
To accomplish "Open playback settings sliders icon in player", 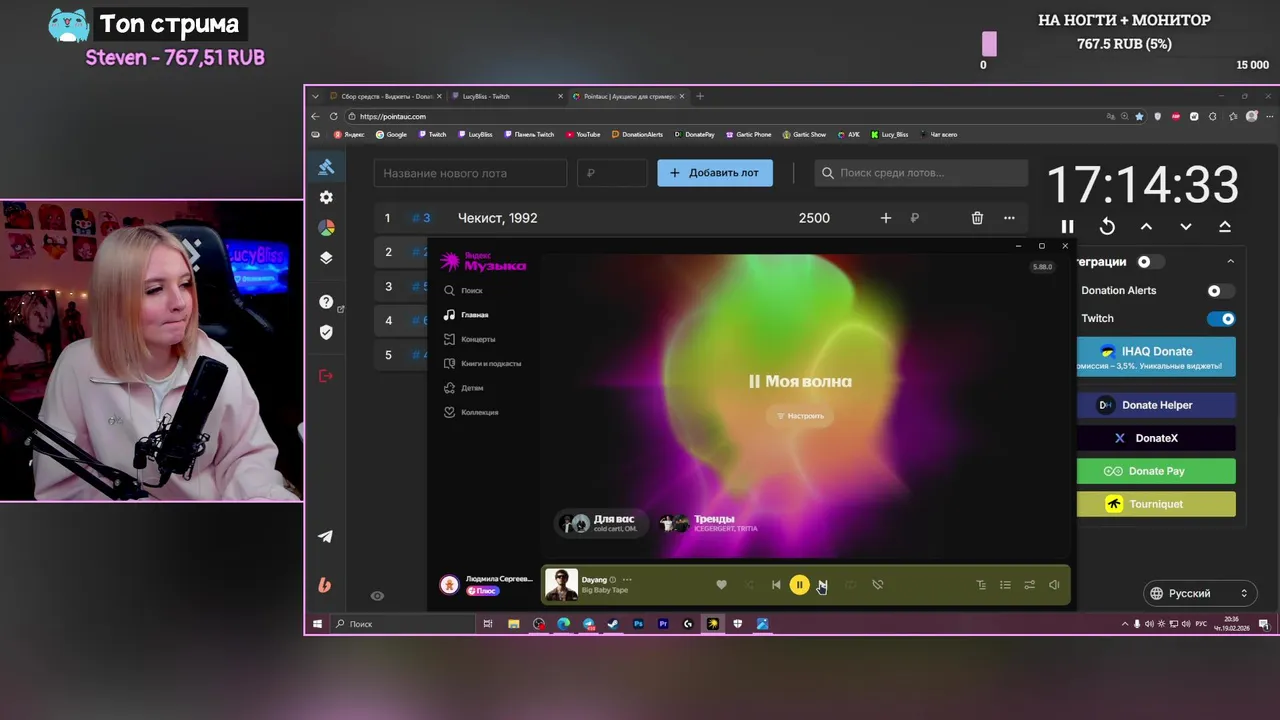I will [1029, 585].
